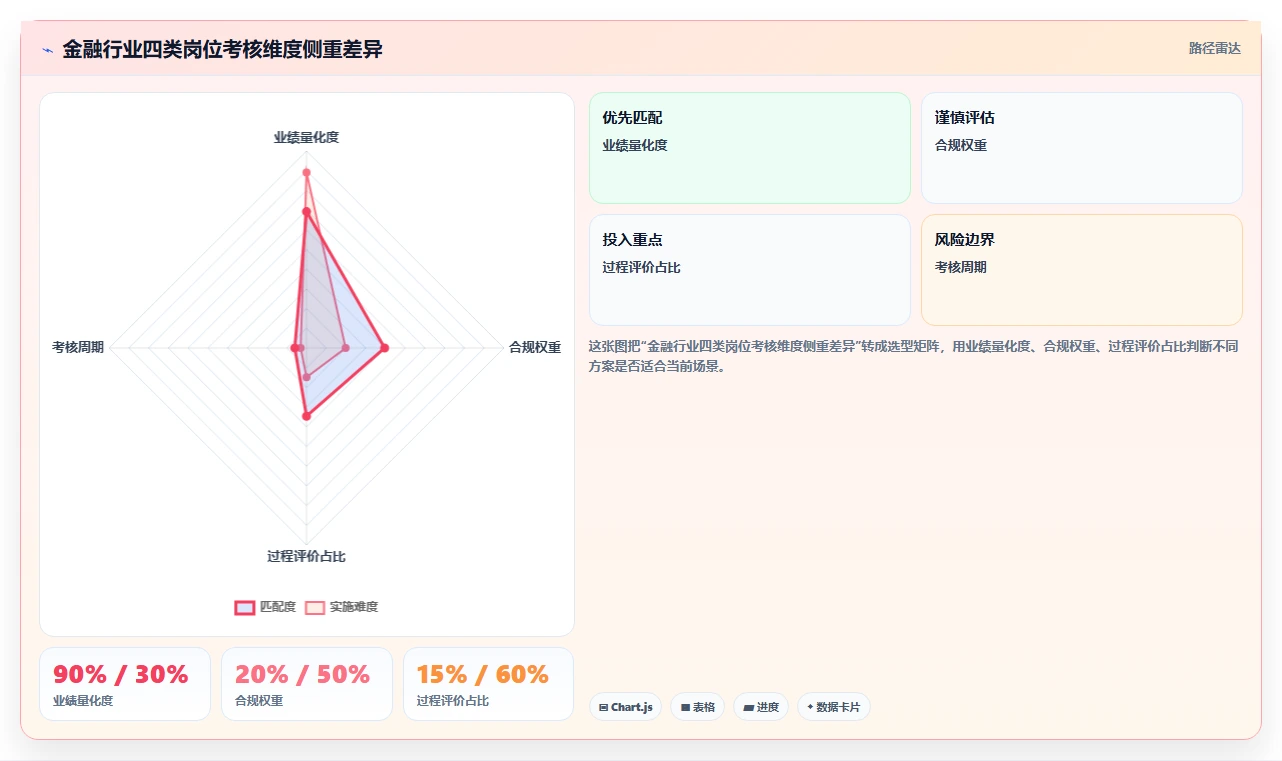Image resolution: width=1282 pixels, height=761 pixels.
Task: Click 合规权重 label under 20% / 50%
Action: (x=259, y=701)
